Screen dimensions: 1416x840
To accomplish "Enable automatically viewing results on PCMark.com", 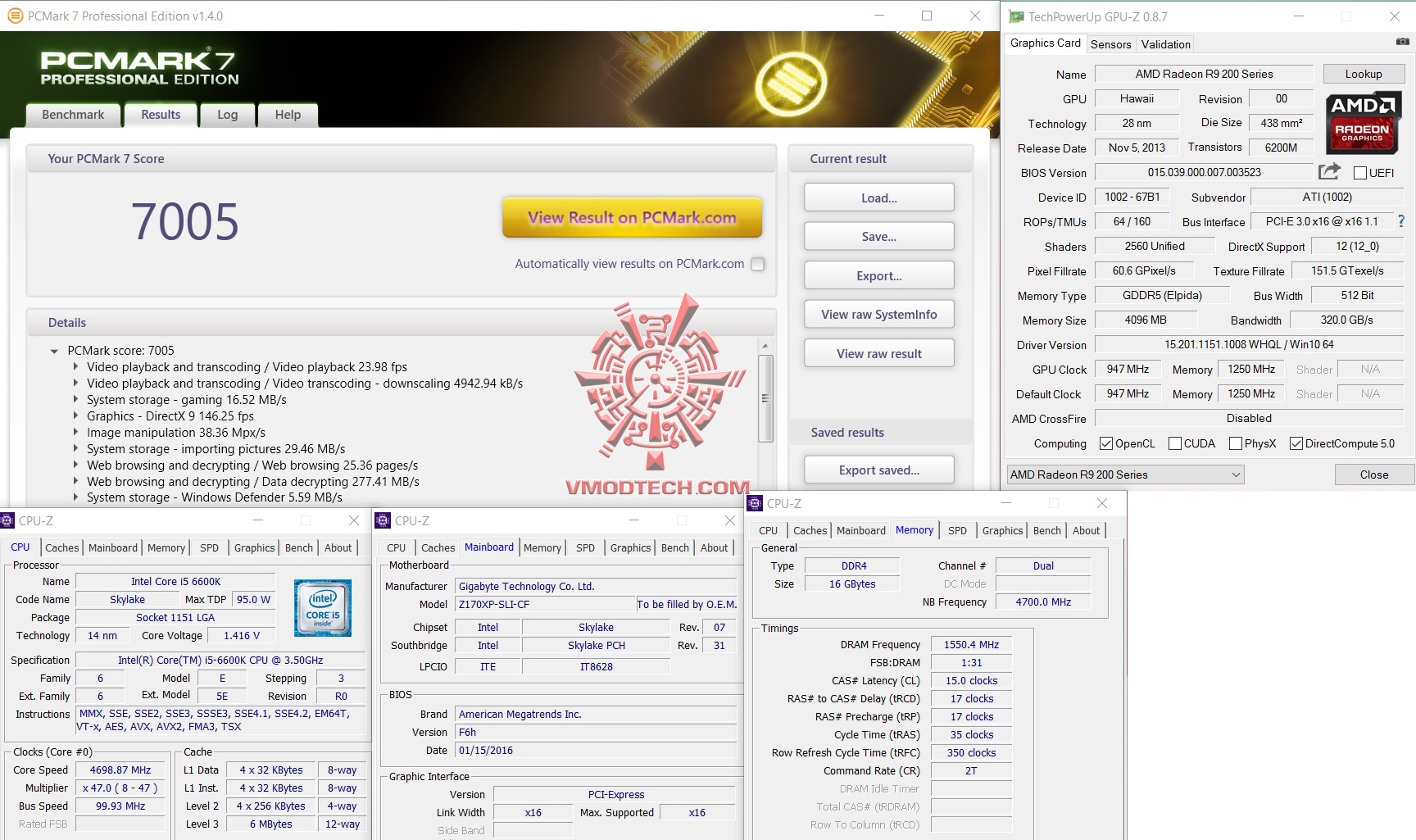I will click(758, 264).
